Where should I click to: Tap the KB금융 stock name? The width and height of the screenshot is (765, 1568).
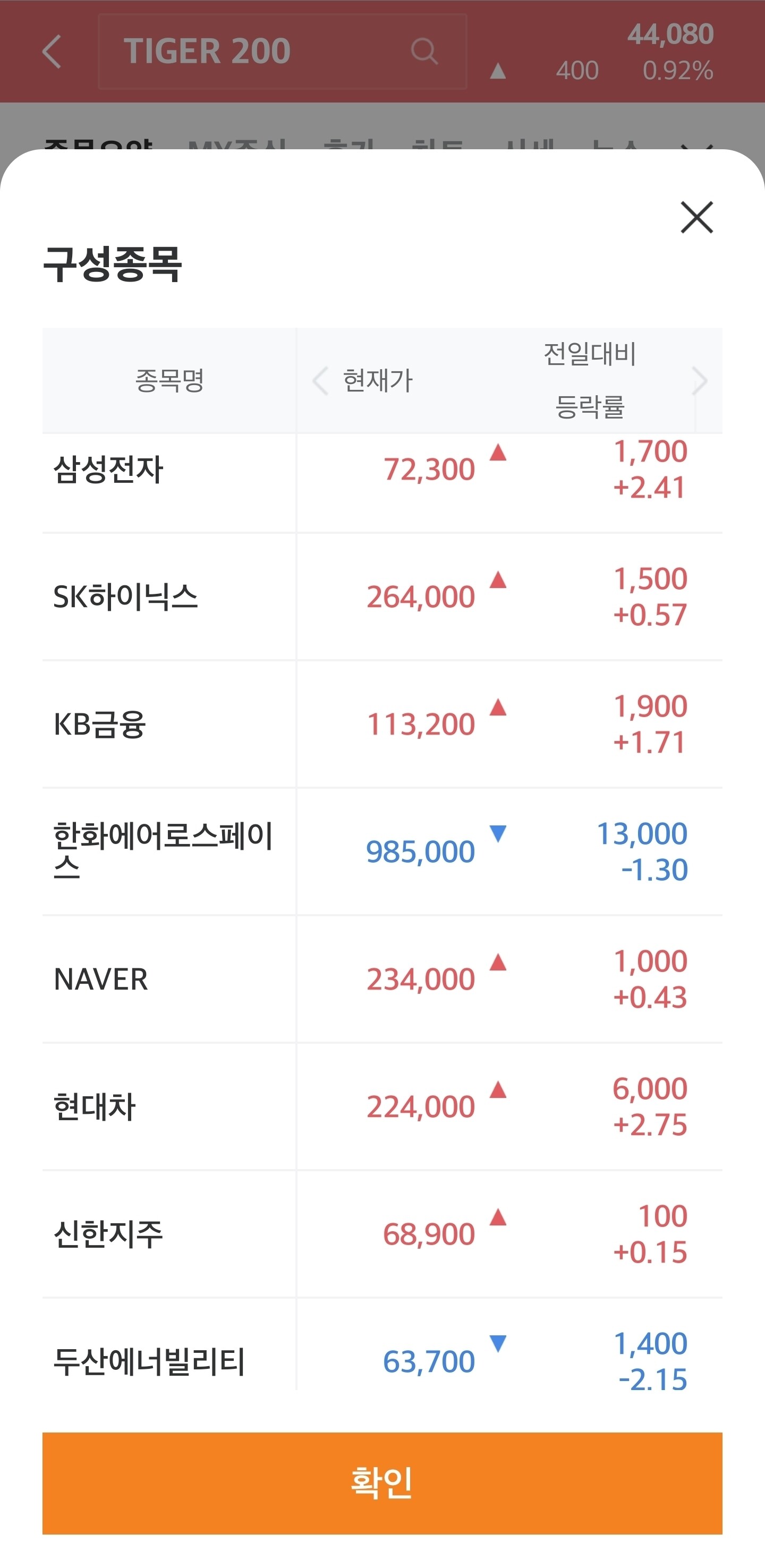[100, 725]
